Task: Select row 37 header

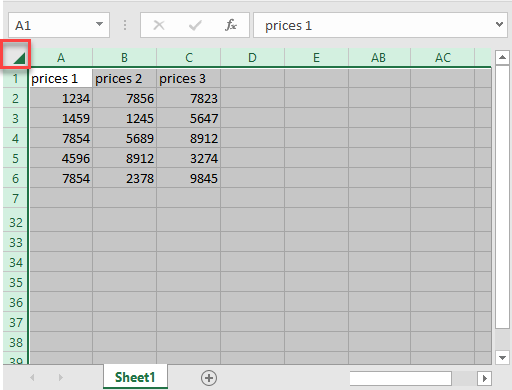Action: tap(15, 322)
